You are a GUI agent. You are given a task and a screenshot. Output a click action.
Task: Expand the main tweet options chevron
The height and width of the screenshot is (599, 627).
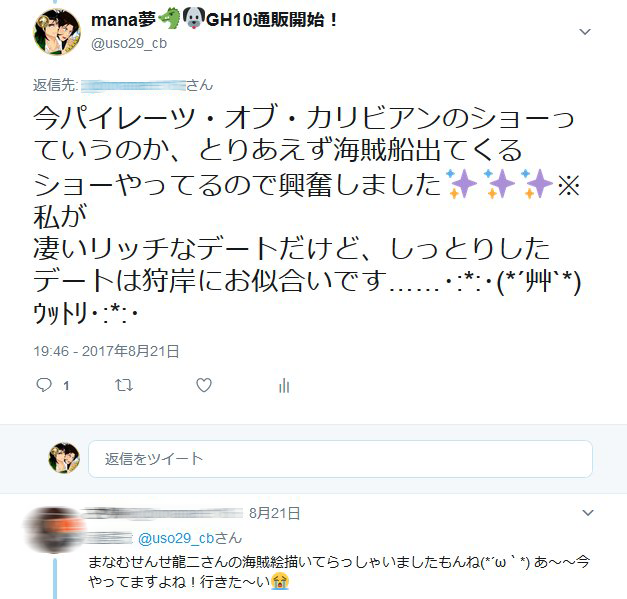coord(585,32)
